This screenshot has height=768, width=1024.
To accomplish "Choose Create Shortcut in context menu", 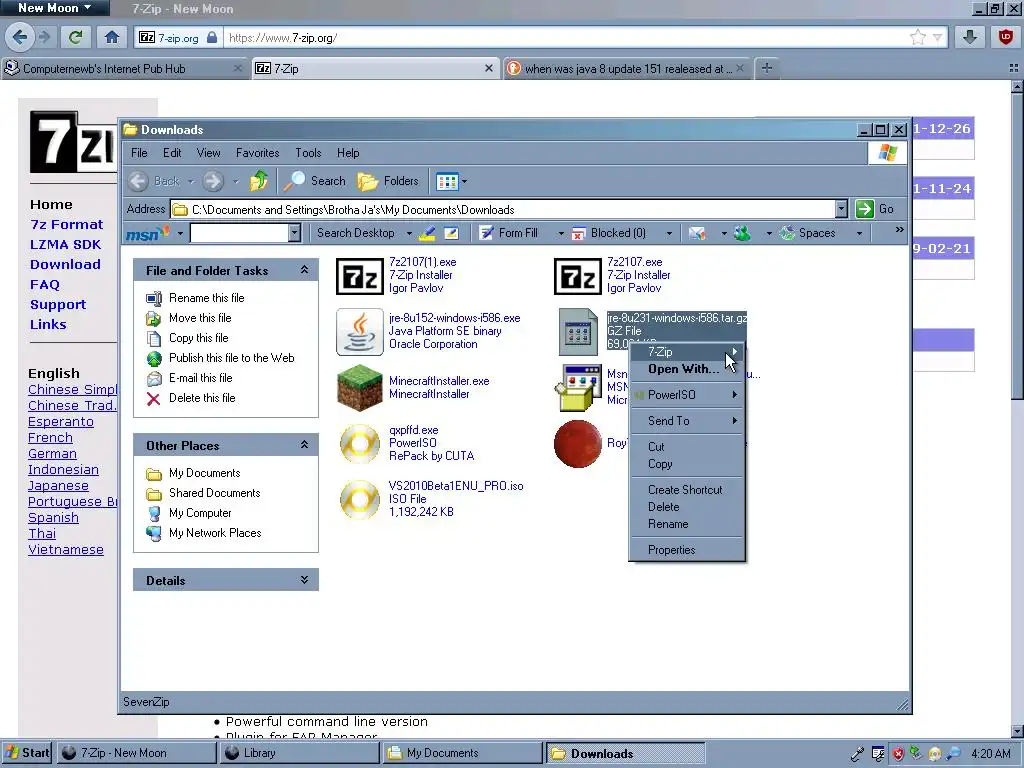I will pyautogui.click(x=686, y=490).
